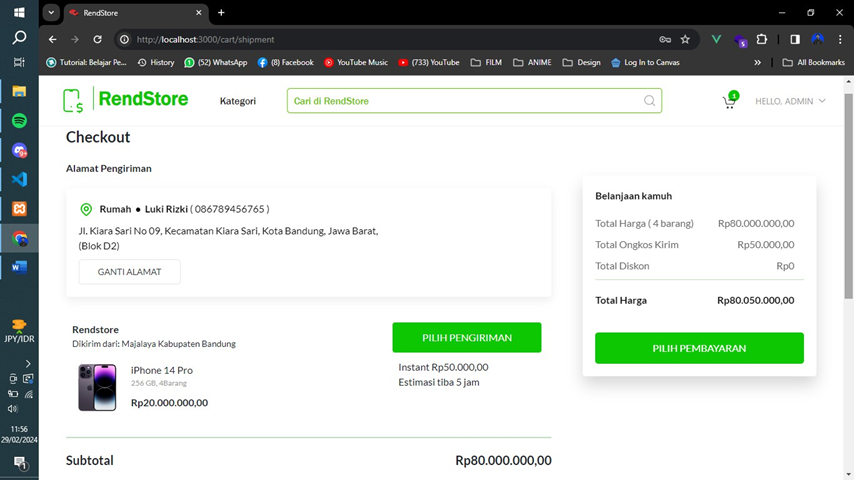Focus the Cari di RendStore search field
Screen dimensions: 854x480
474,101
